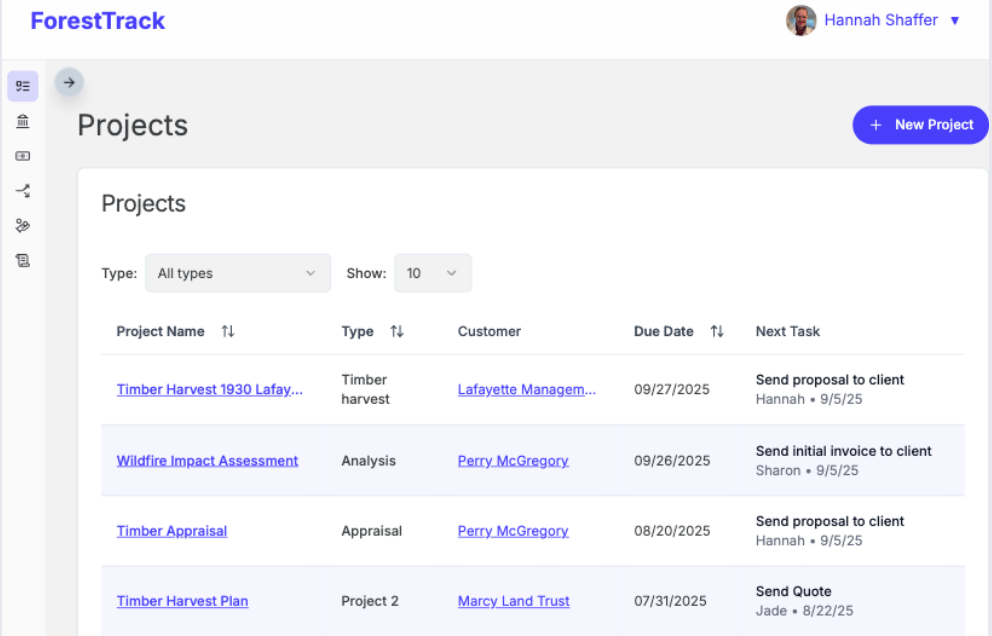Change the Show rows count dropdown
Screen dimensions: 992x636
432,273
